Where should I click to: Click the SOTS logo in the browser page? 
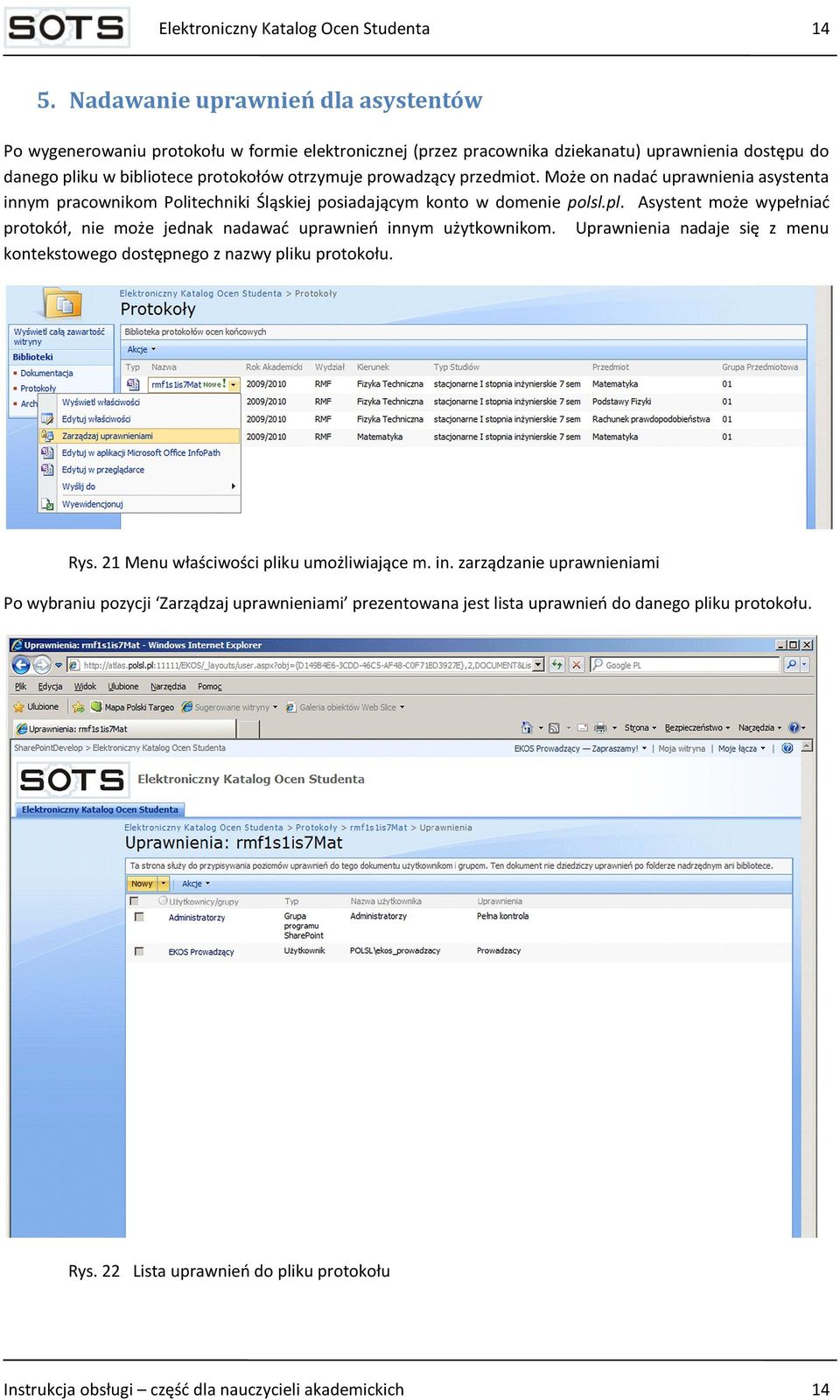click(73, 780)
